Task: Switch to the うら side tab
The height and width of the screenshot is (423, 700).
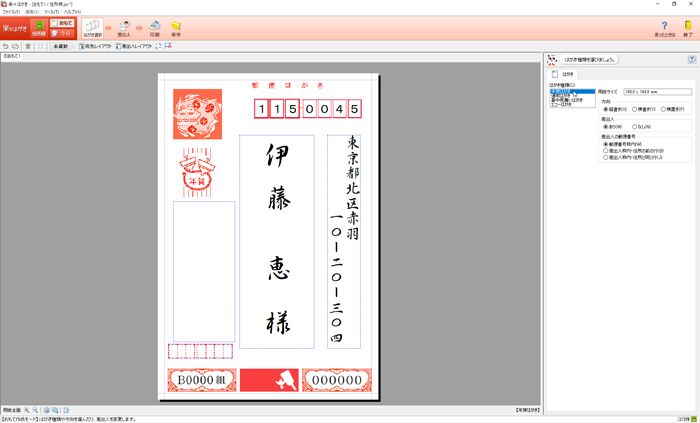Action: tap(62, 33)
